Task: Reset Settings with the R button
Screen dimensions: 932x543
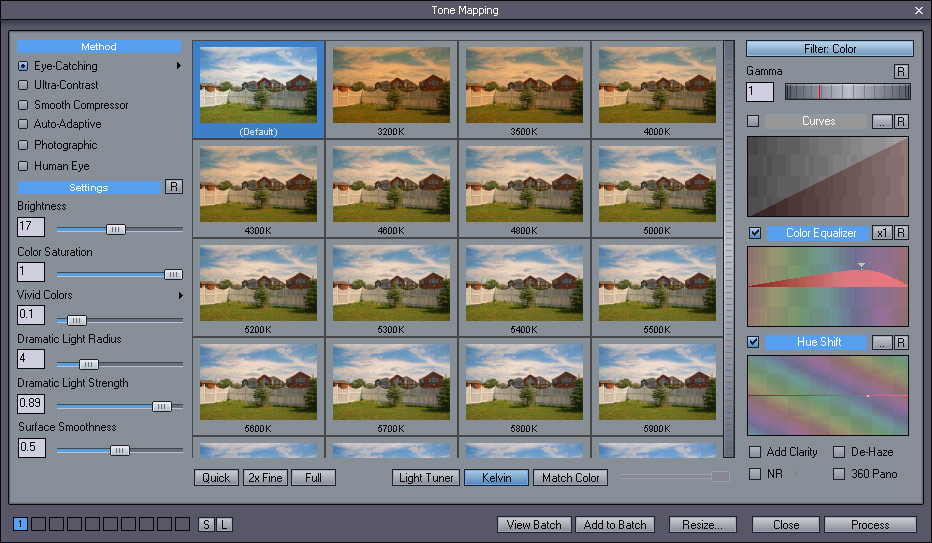Action: [174, 187]
